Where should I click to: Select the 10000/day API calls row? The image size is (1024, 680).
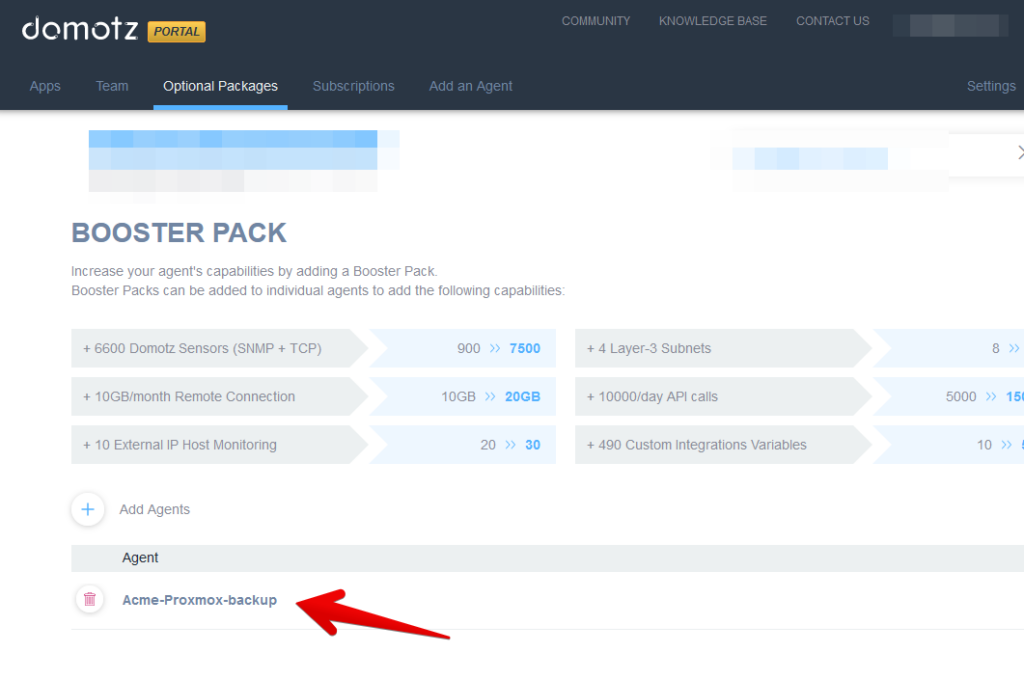click(799, 397)
